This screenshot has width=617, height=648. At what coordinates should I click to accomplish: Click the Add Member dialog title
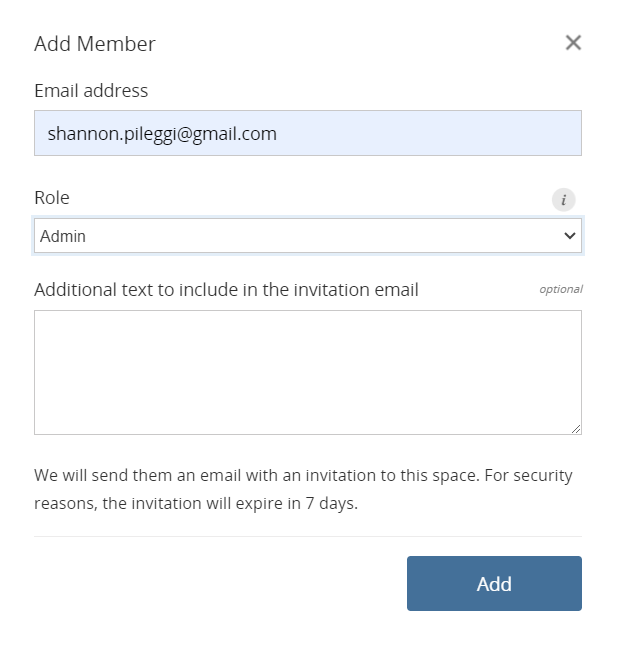[x=95, y=44]
